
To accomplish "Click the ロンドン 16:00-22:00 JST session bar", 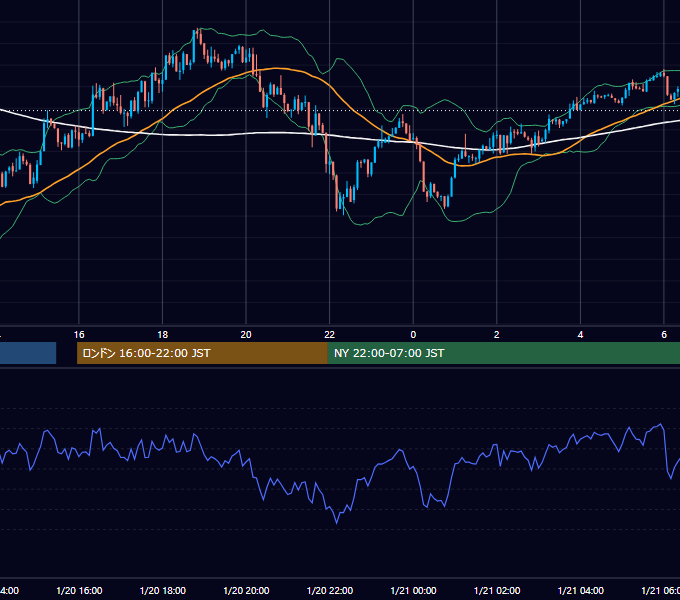I will coord(202,353).
